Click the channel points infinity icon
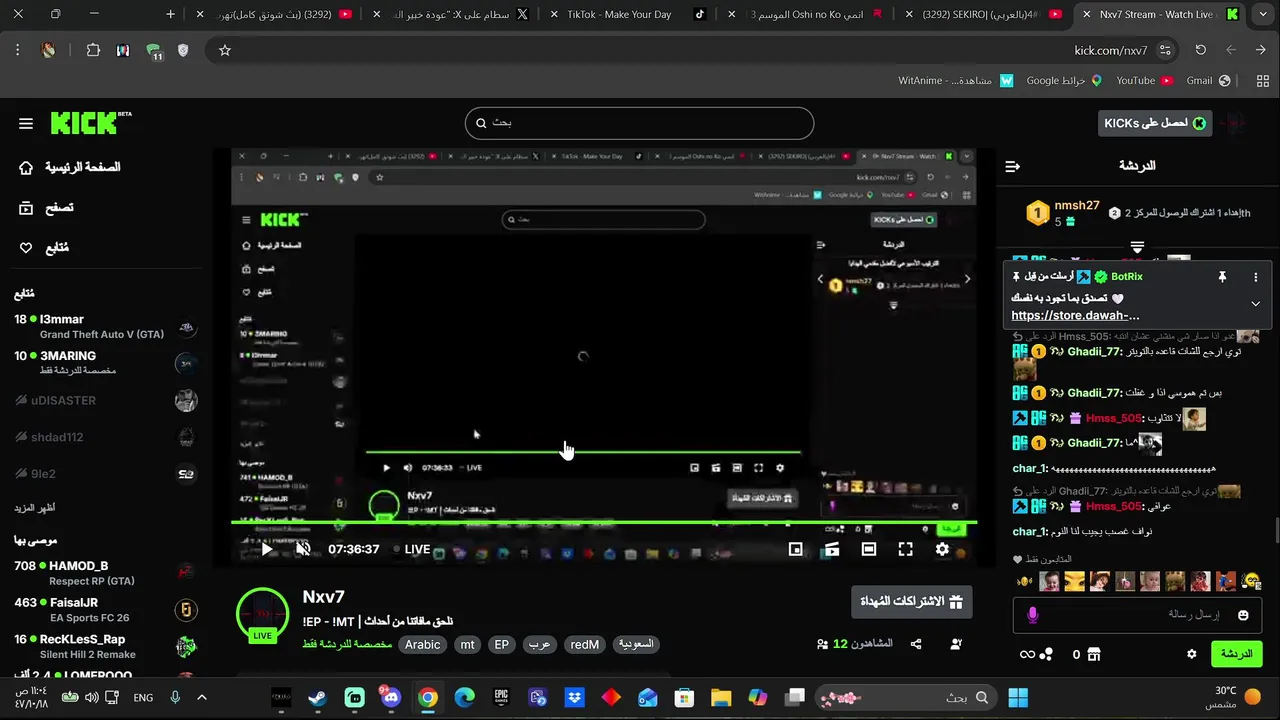 (x=1027, y=654)
